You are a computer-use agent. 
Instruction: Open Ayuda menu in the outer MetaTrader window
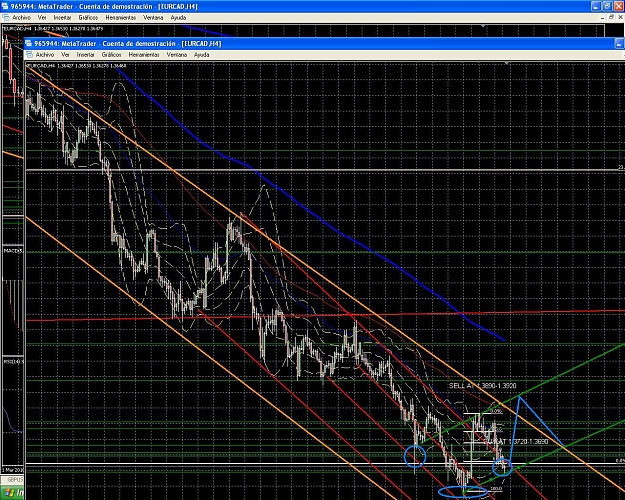(178, 18)
